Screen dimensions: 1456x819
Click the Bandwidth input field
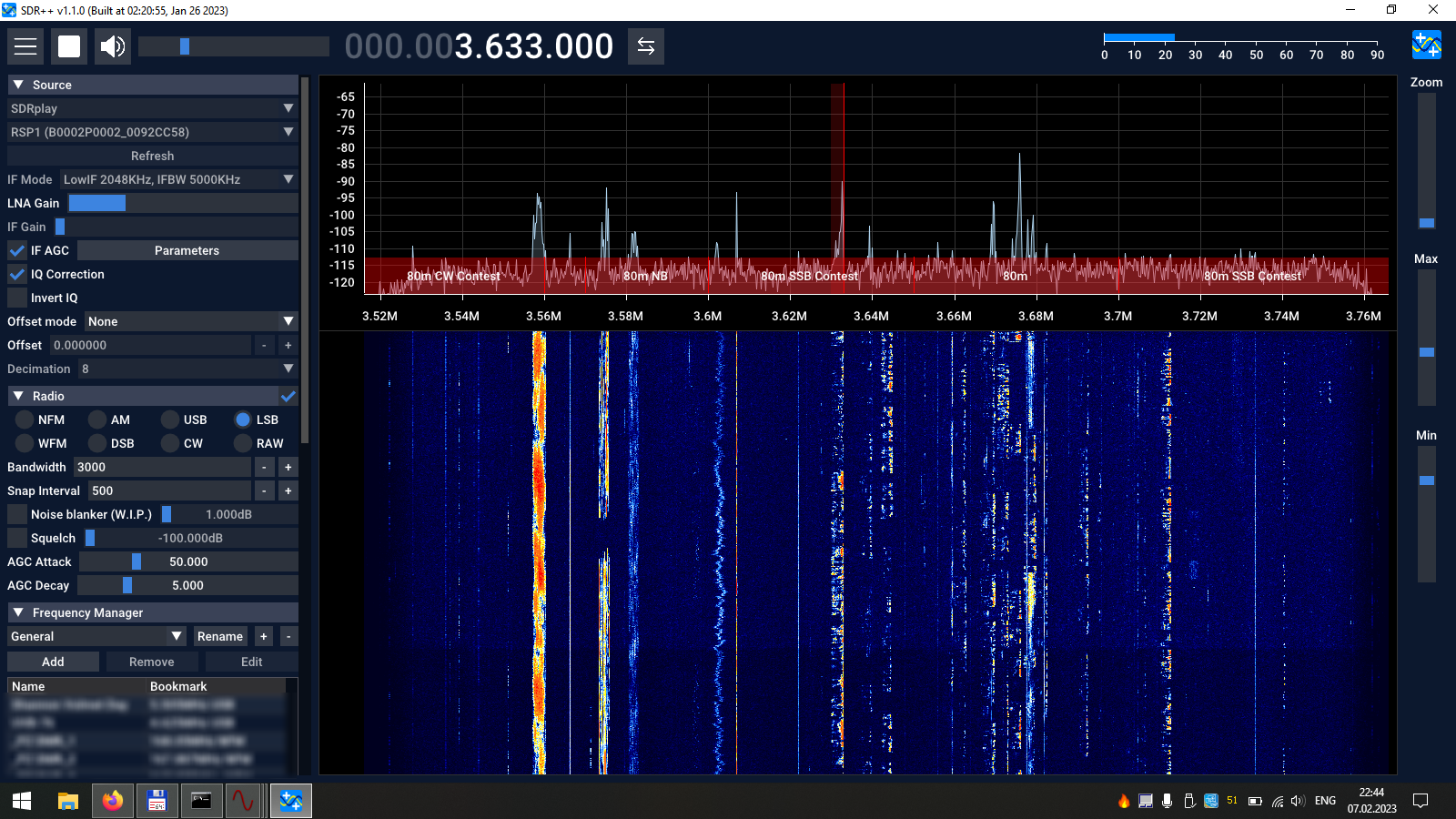pyautogui.click(x=162, y=467)
